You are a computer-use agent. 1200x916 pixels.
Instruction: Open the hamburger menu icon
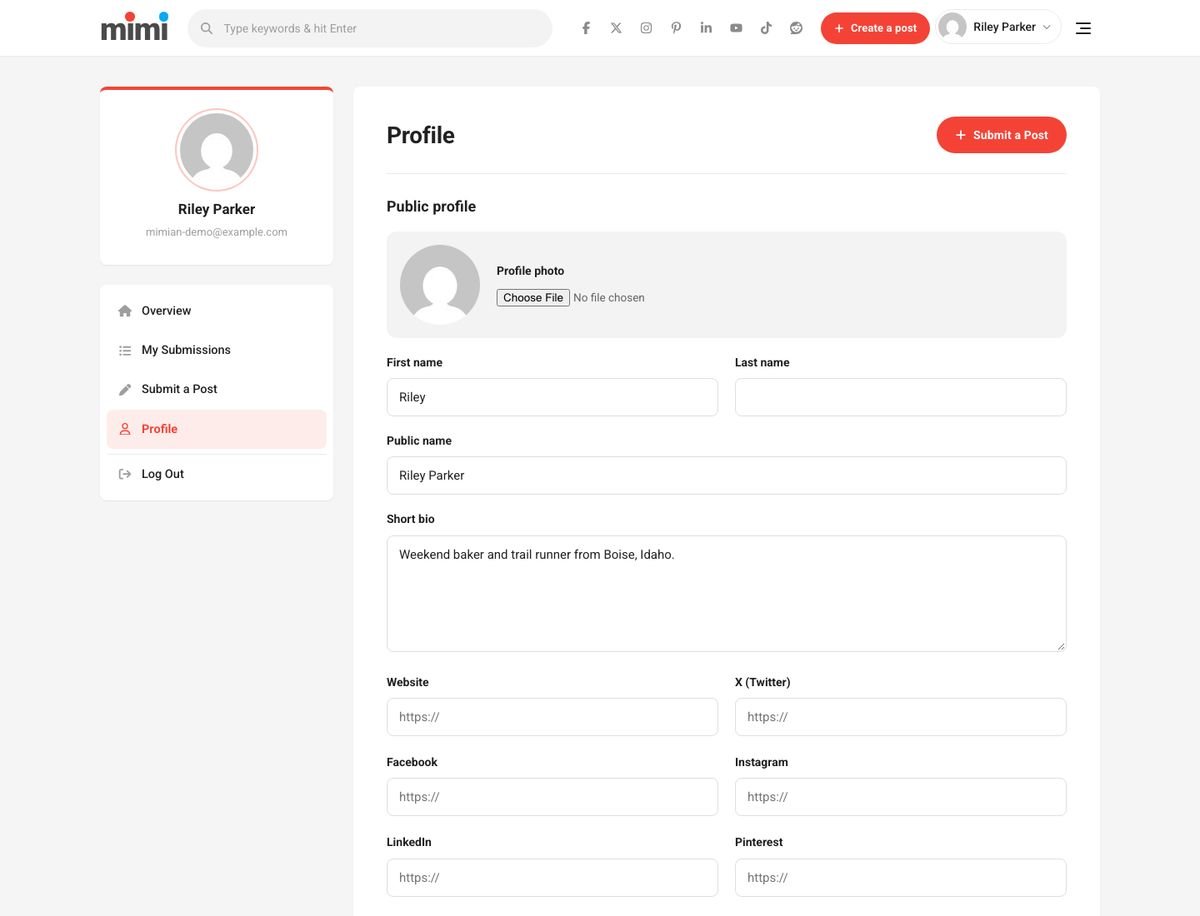click(1083, 28)
